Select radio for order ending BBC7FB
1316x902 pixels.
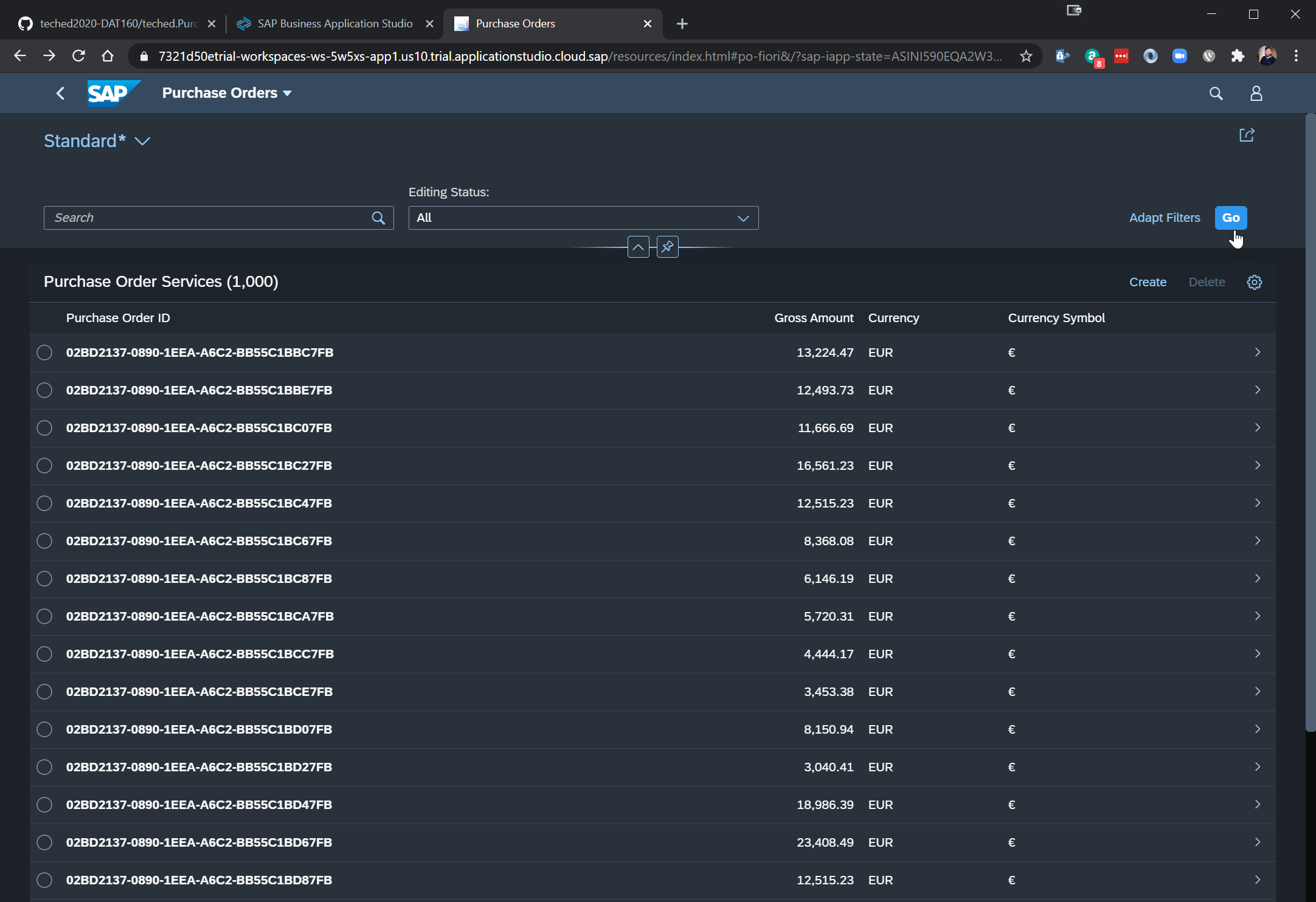(44, 353)
